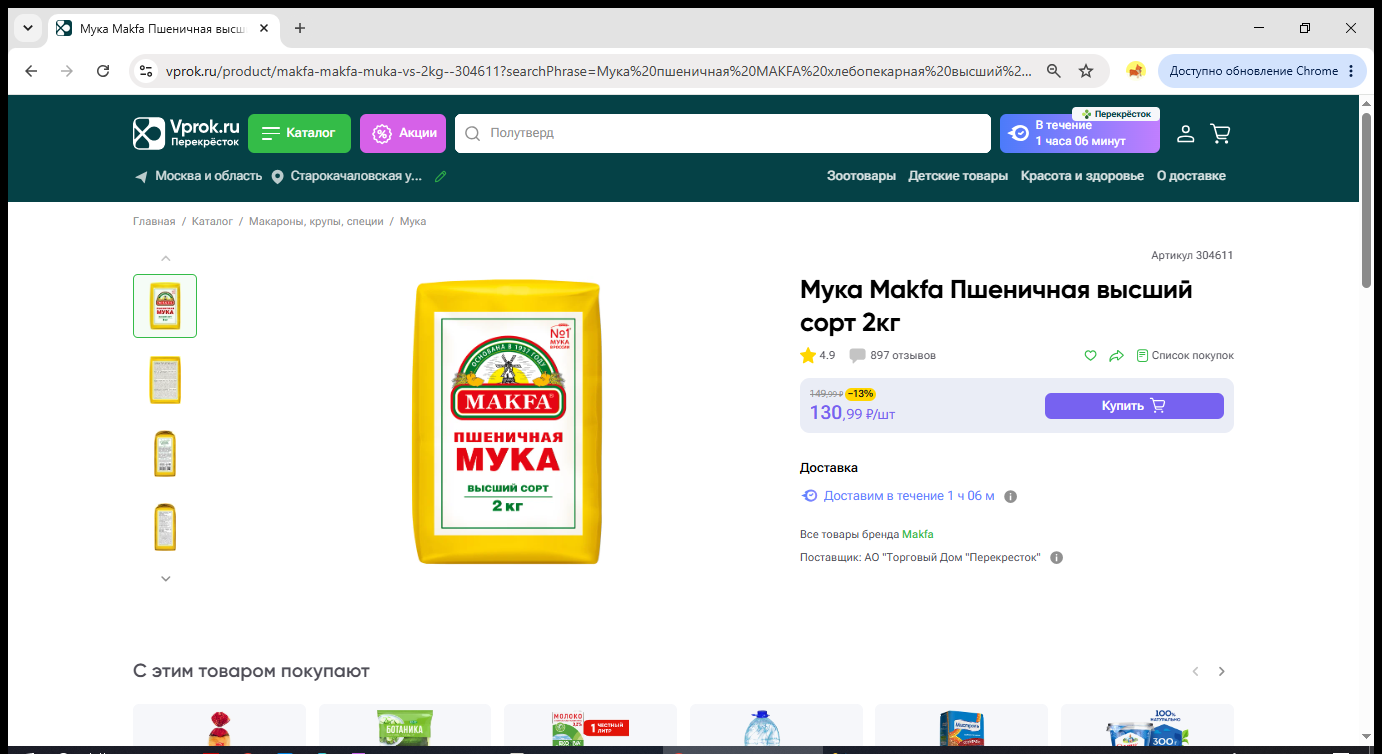1382x754 pixels.
Task: Click the product title Мука Makfa Пшеничная
Action: click(x=996, y=306)
